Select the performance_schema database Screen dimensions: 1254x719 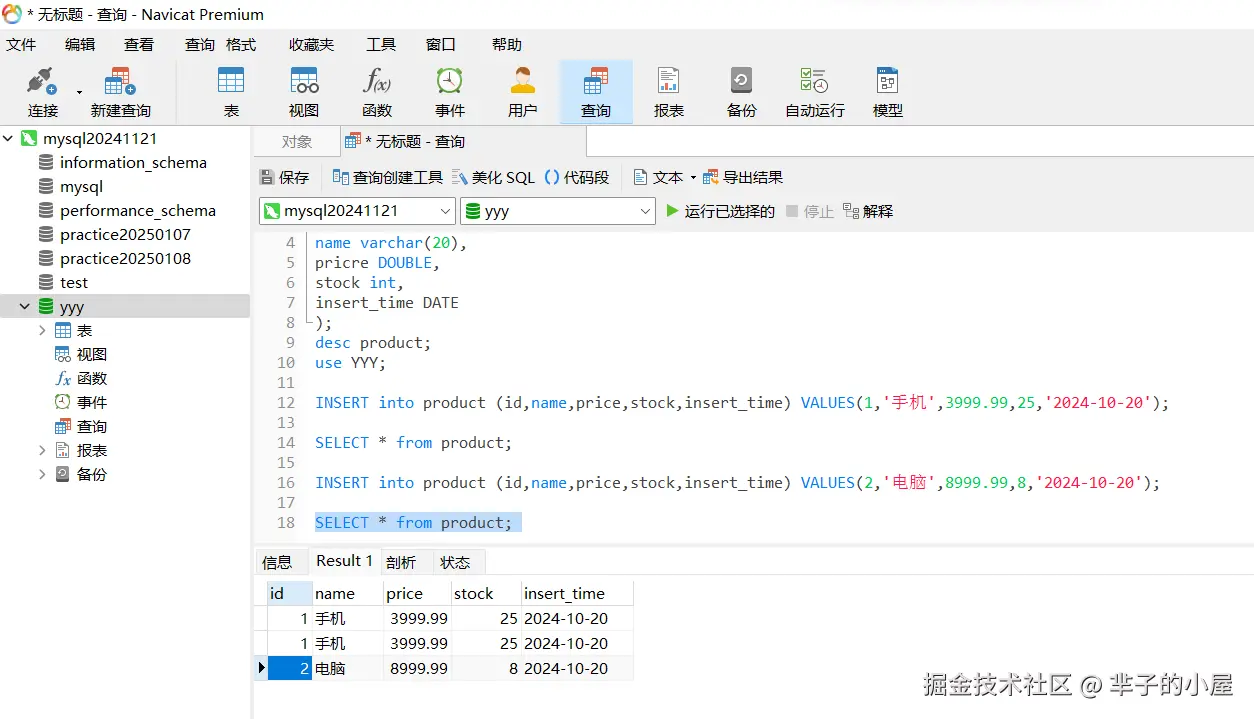tap(137, 210)
